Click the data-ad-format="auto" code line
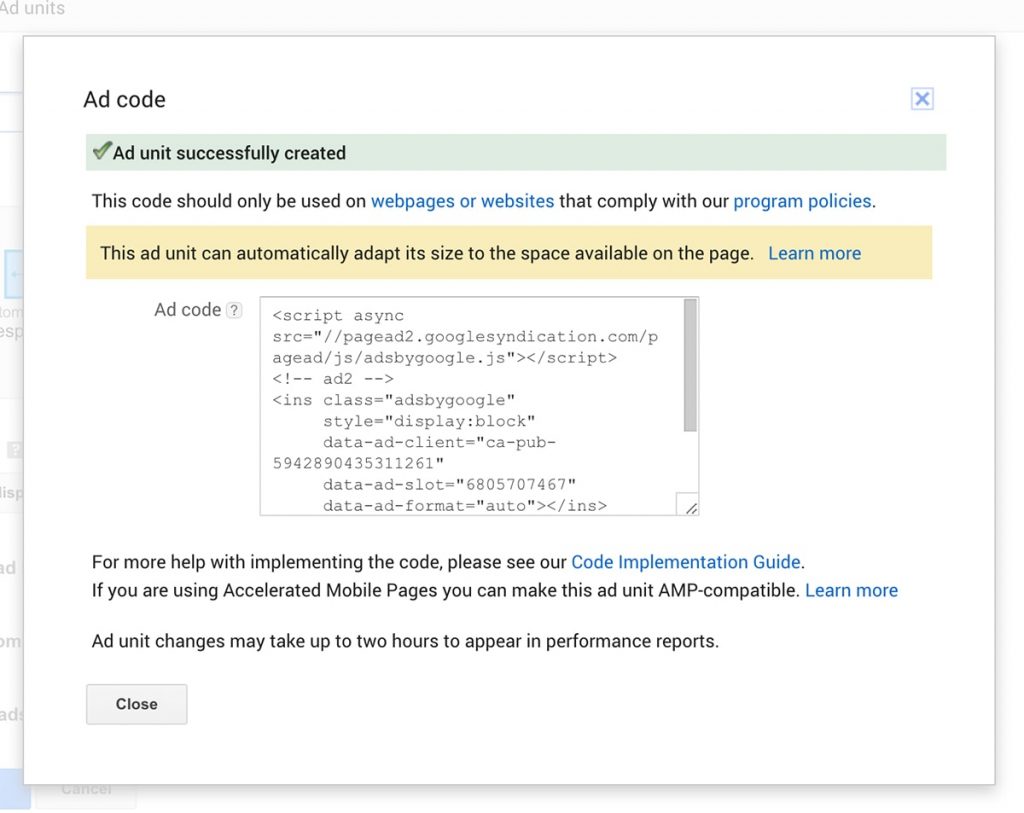The height and width of the screenshot is (813, 1024). (465, 505)
